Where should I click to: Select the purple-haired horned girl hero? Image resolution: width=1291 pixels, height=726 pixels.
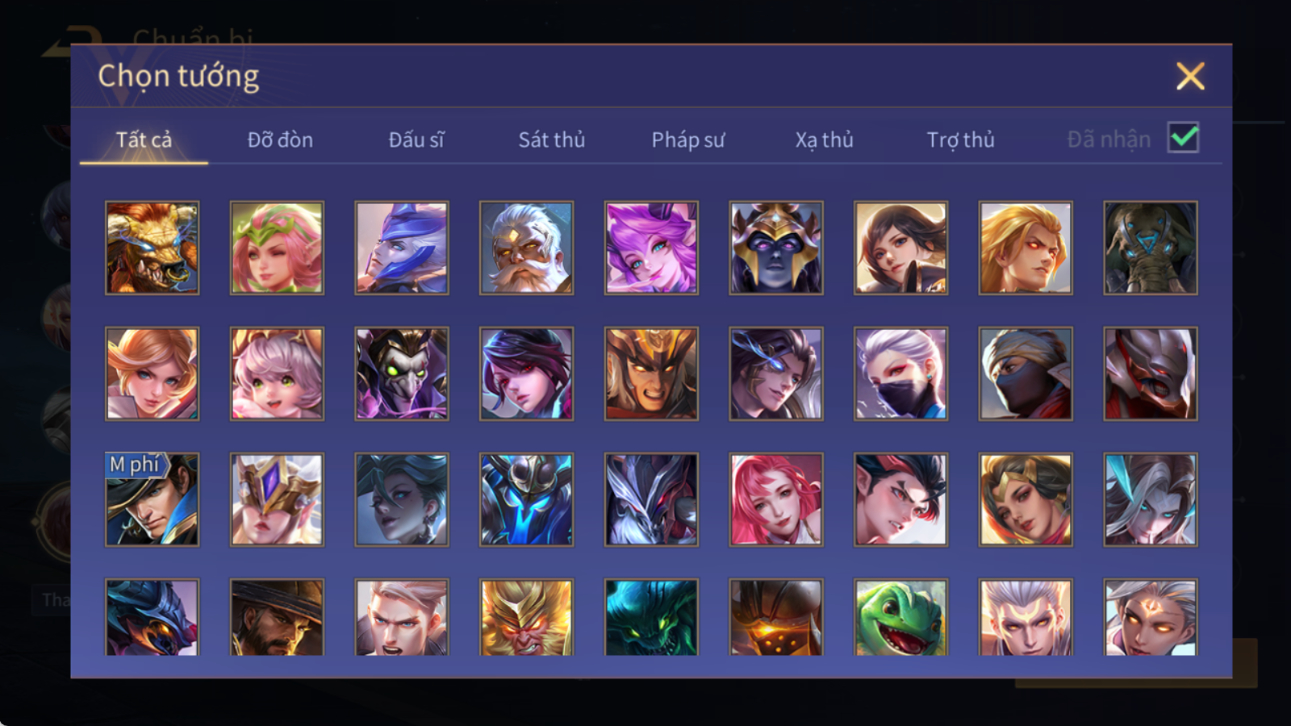point(651,248)
